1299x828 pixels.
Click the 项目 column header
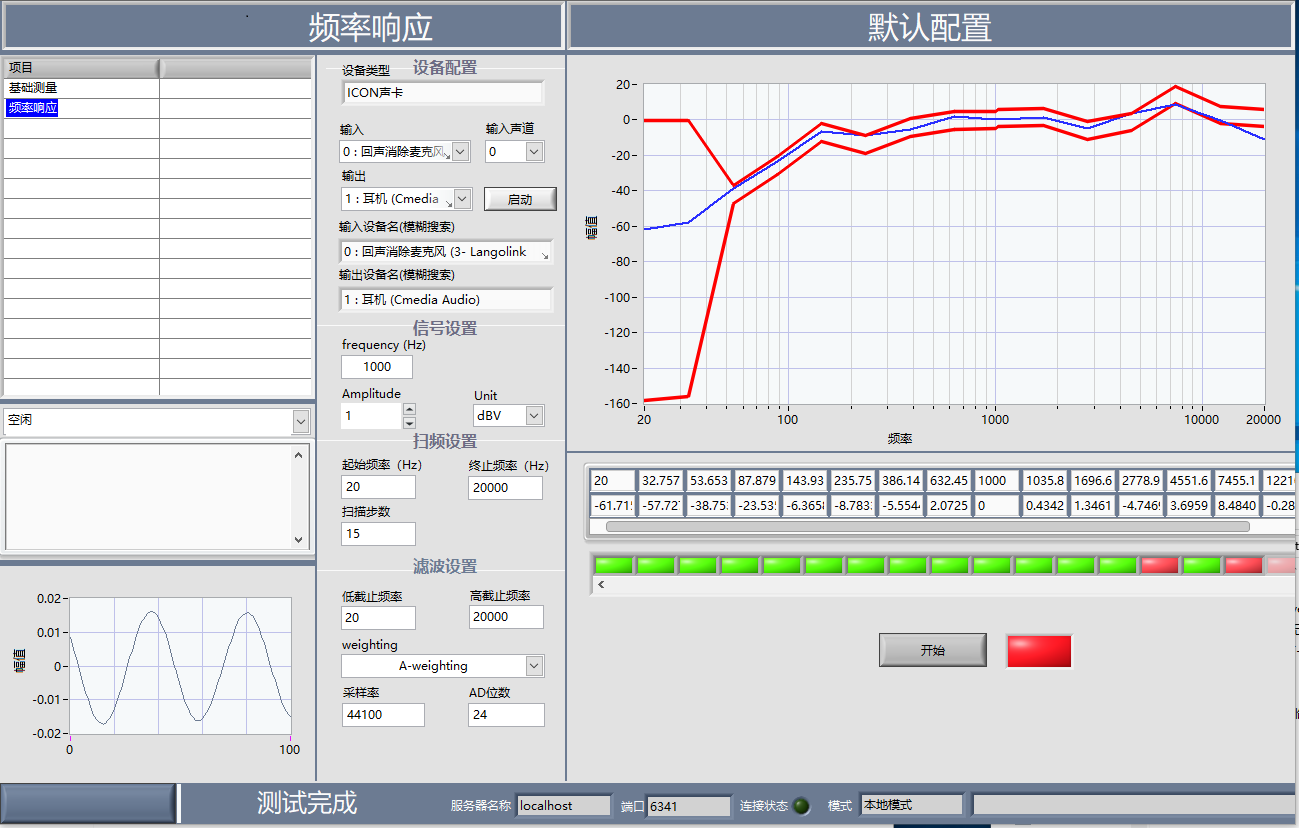coord(80,68)
